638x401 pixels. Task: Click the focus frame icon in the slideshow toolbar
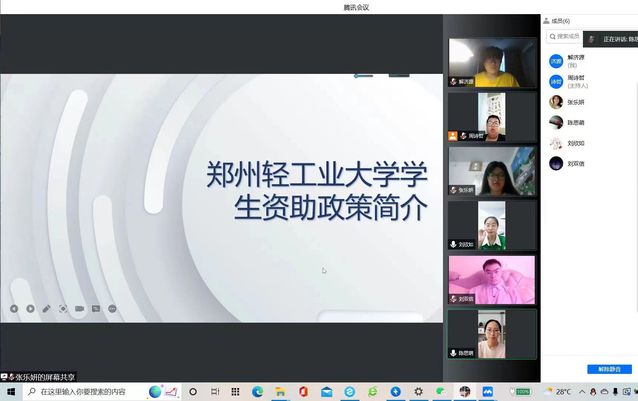tap(63, 308)
